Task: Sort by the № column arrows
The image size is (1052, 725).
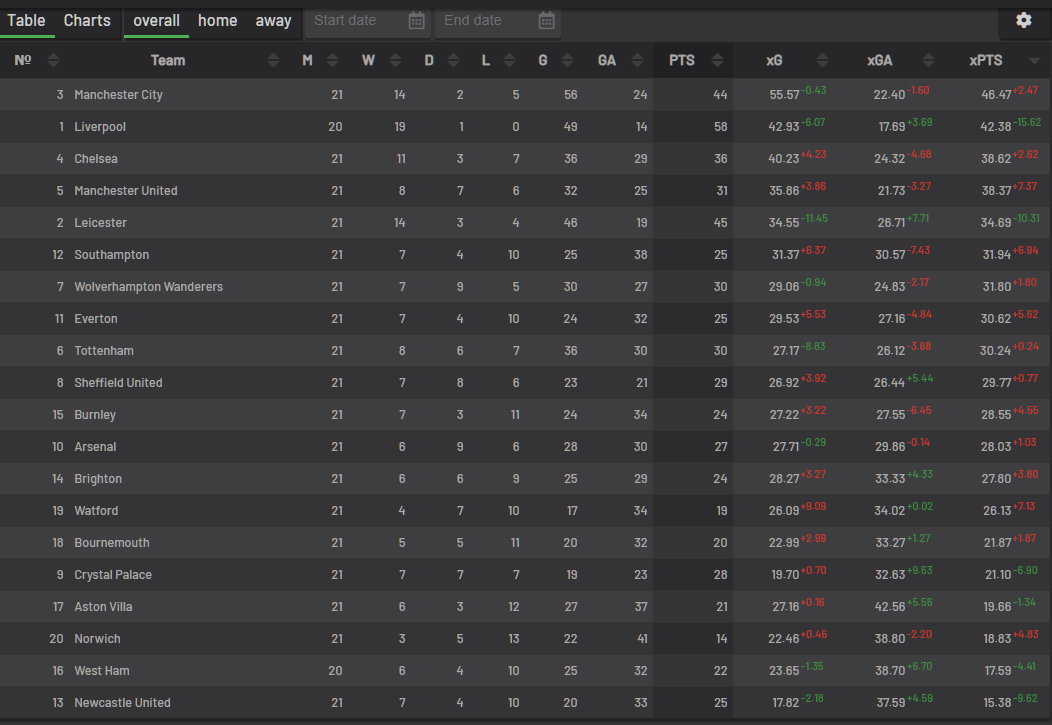Action: 53,61
